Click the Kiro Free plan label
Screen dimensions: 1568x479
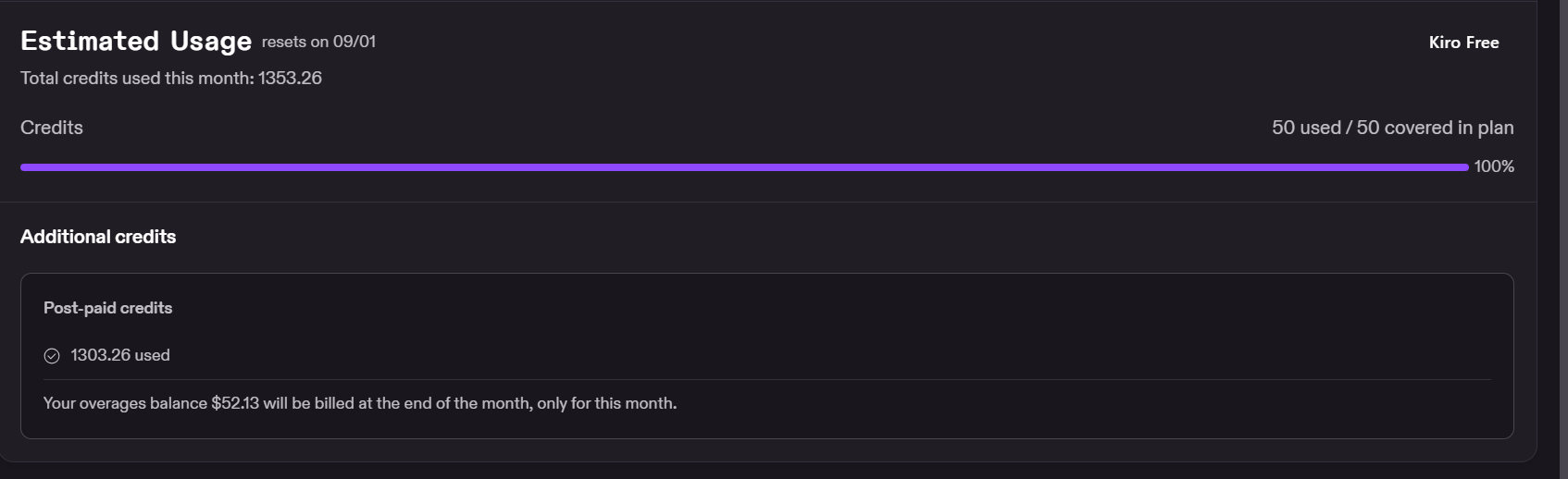[1463, 43]
